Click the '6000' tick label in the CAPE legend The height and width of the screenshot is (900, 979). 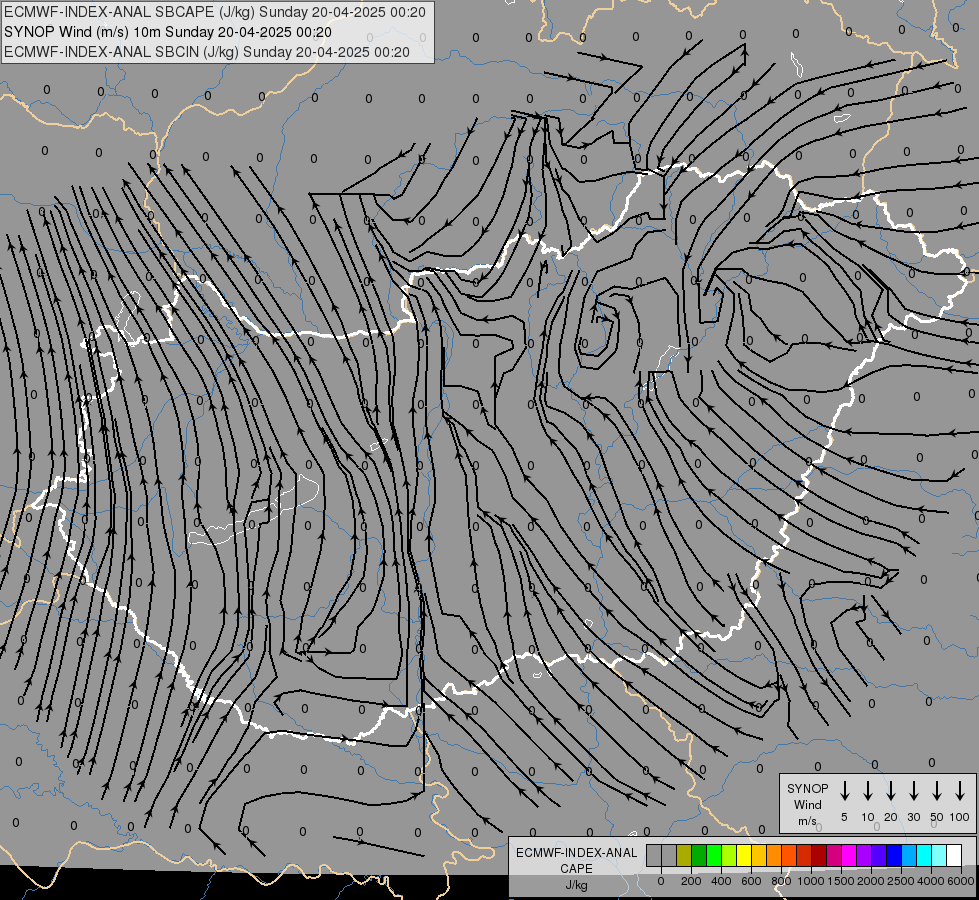pyautogui.click(x=960, y=881)
